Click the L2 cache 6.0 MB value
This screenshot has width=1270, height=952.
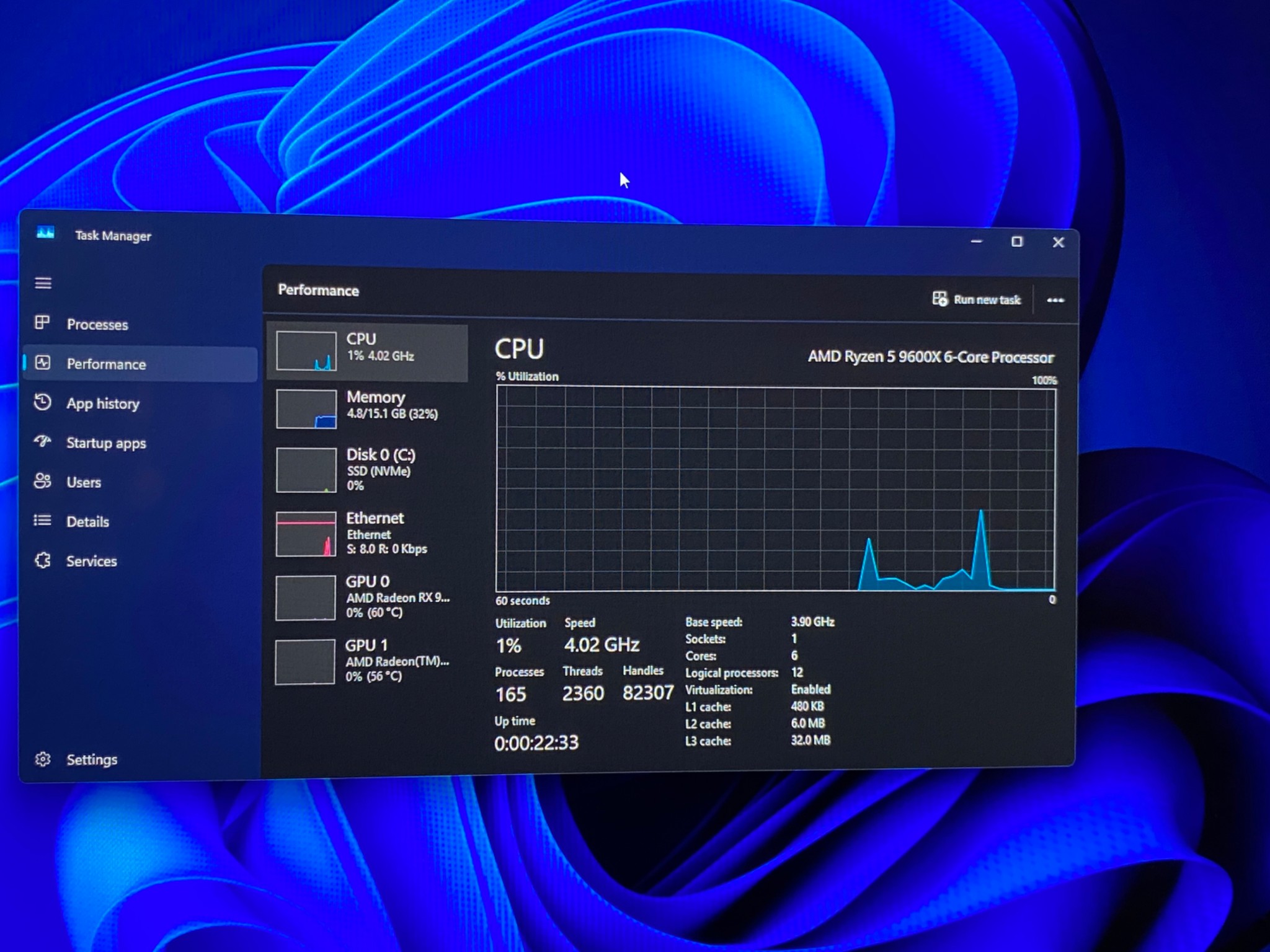[808, 723]
